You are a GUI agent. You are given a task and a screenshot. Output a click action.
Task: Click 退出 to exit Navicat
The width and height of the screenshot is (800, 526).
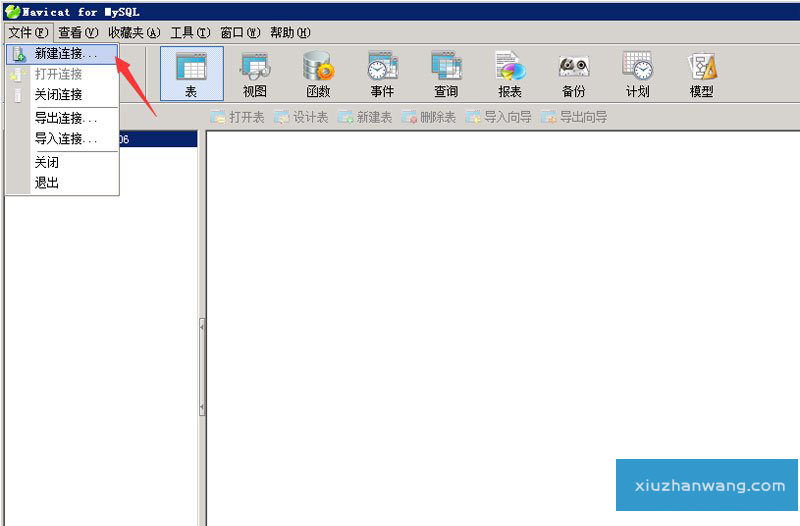tap(47, 183)
